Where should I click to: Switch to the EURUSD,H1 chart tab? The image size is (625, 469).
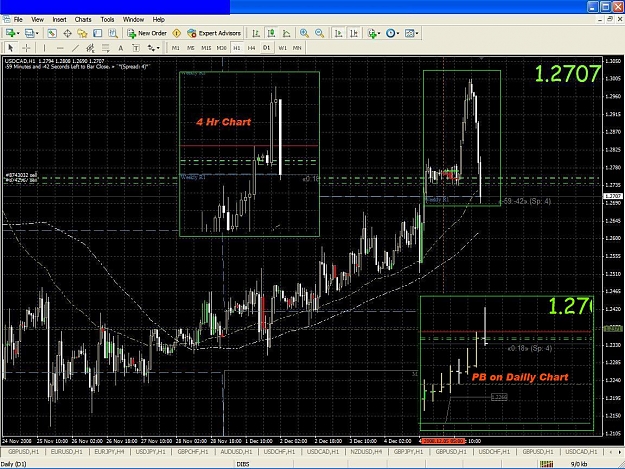(66, 452)
